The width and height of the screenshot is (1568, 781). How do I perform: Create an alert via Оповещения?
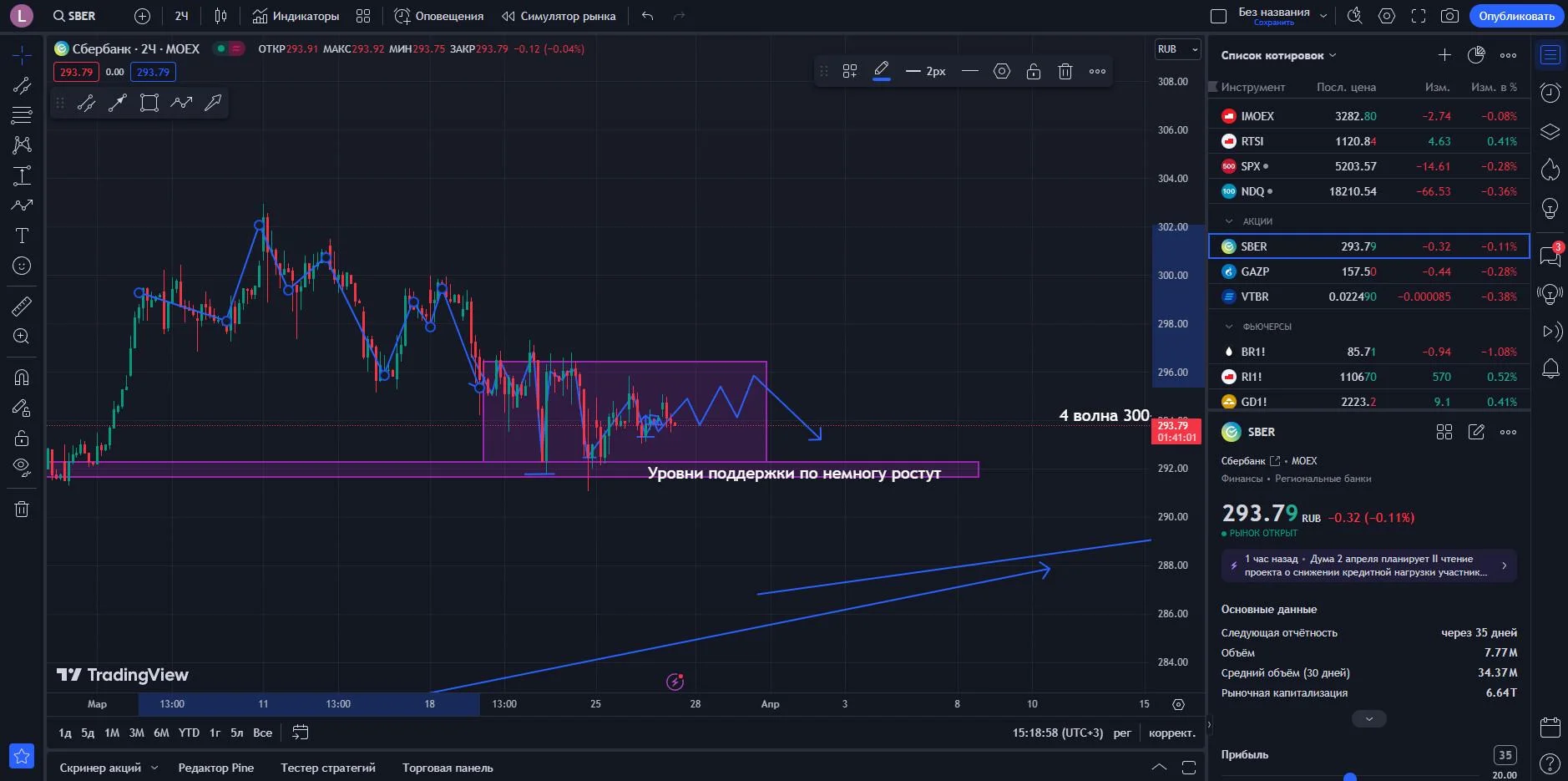tap(438, 16)
